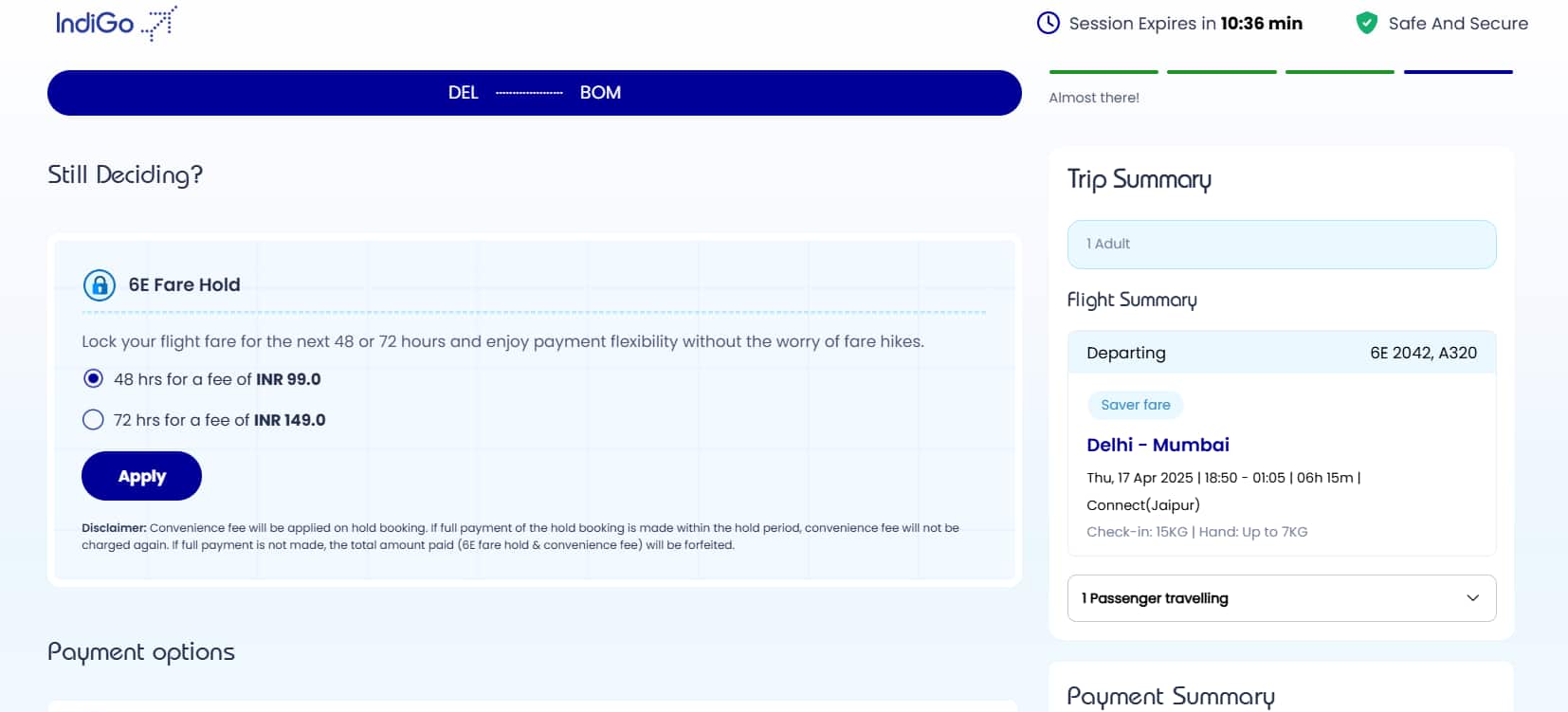Viewport: 1568px width, 712px height.
Task: Click the BOM destination code in route bar
Action: point(600,93)
